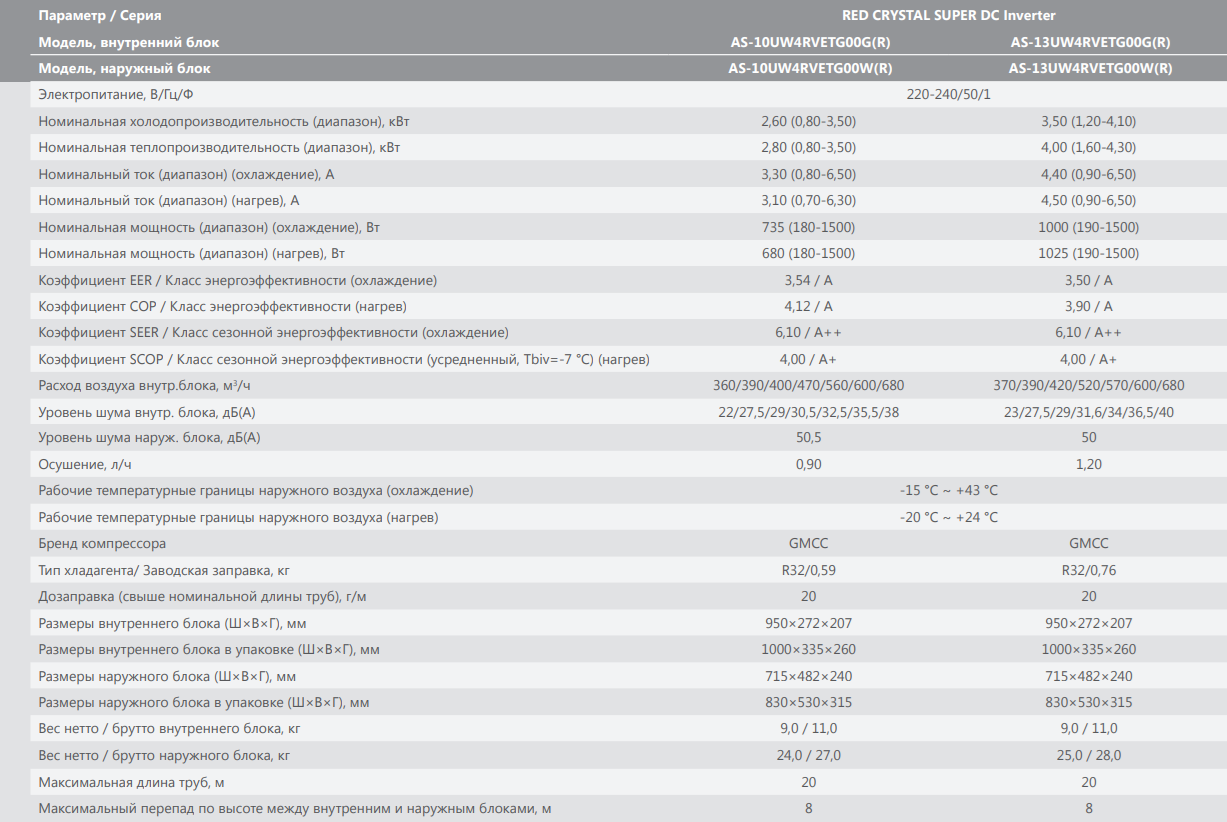Select outdoor unit weight 25,0 / 28,0

pos(1089,755)
